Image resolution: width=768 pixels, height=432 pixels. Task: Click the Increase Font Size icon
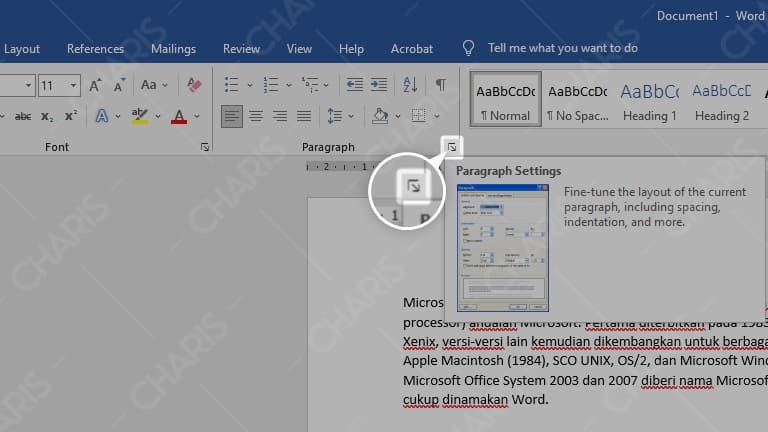[96, 85]
